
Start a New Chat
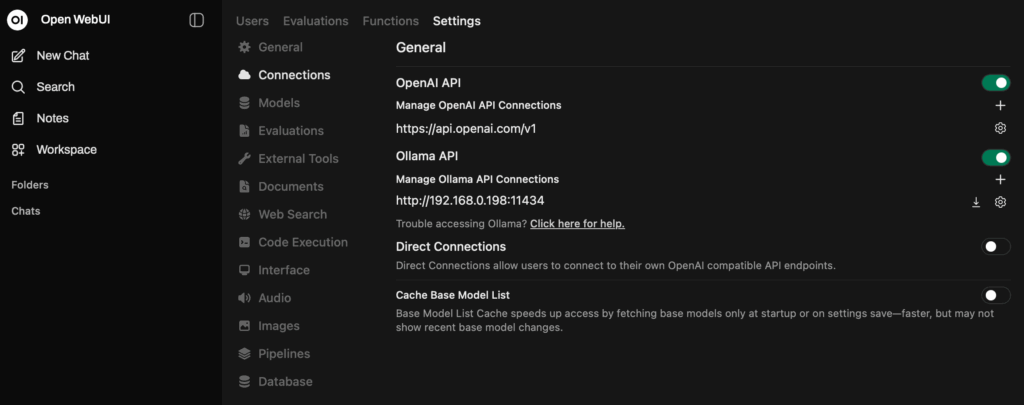[62, 56]
